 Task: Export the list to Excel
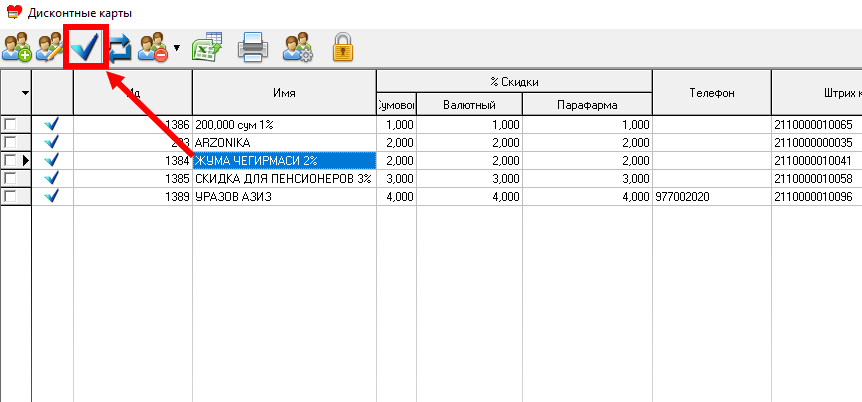[207, 47]
